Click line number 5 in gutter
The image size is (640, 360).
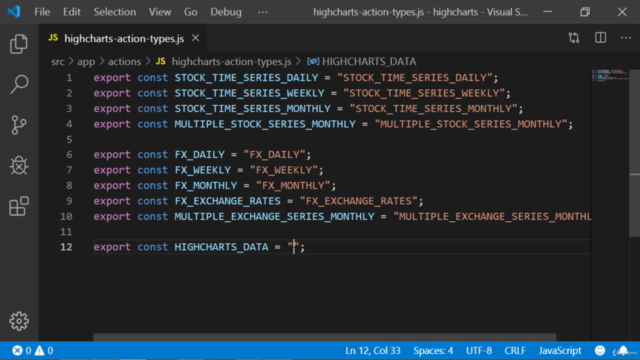point(69,140)
